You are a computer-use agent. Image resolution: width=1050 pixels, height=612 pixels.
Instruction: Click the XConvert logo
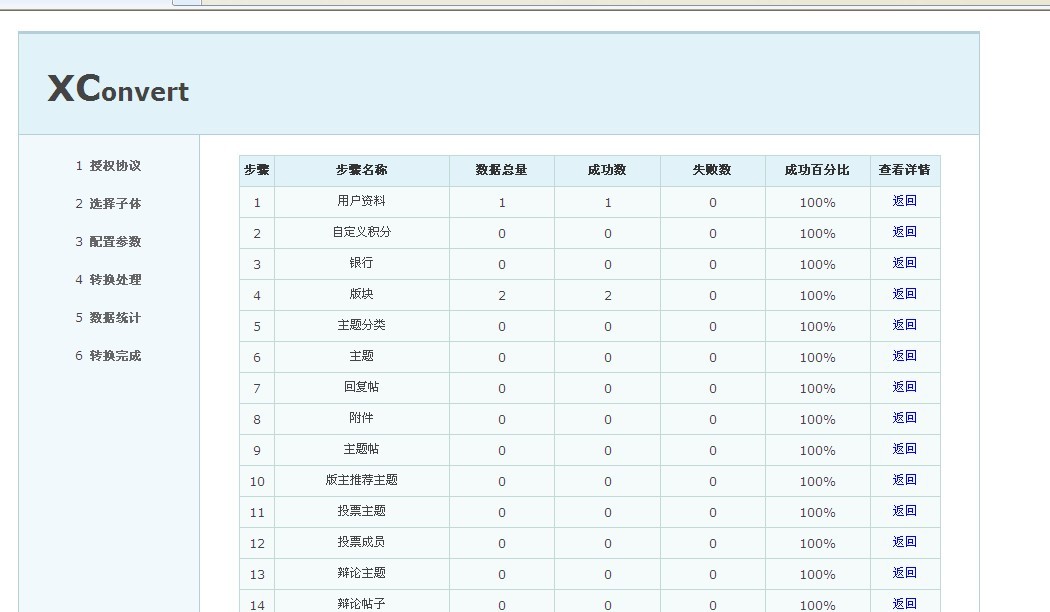(x=119, y=89)
